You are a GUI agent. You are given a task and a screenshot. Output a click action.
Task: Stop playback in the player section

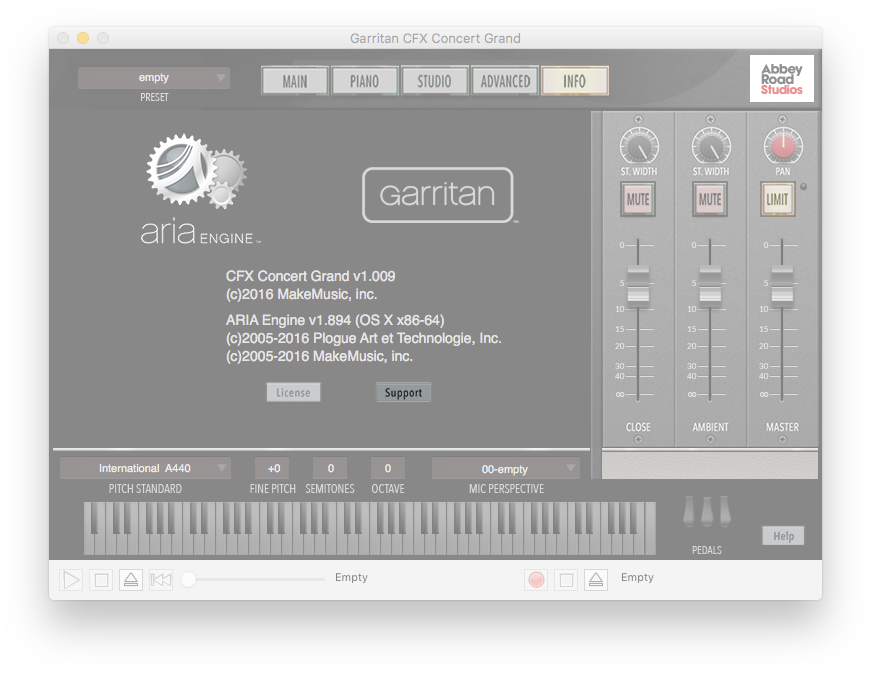101,580
